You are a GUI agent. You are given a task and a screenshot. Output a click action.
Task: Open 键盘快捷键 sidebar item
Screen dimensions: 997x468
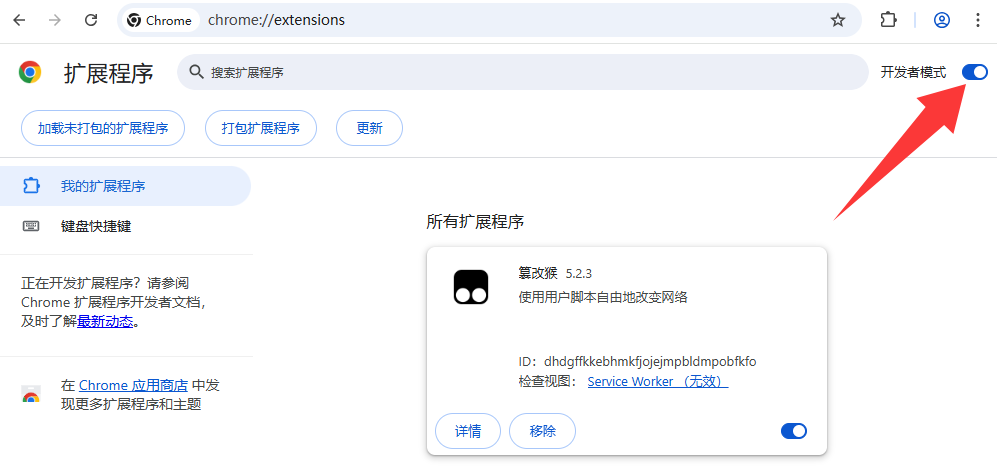click(96, 226)
